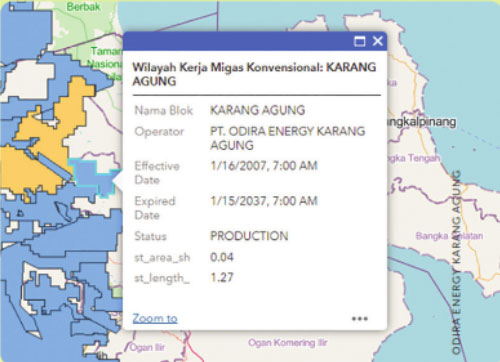Click the effective date "1/16/2007, 7:00 AM"
This screenshot has width=500, height=362.
point(264,166)
